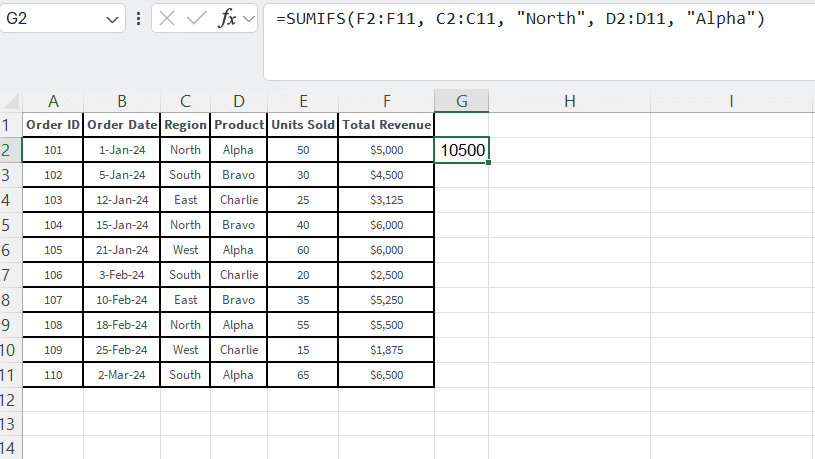Click the 'Region' header cell
Viewport: 815px width, 459px height.
(x=185, y=125)
